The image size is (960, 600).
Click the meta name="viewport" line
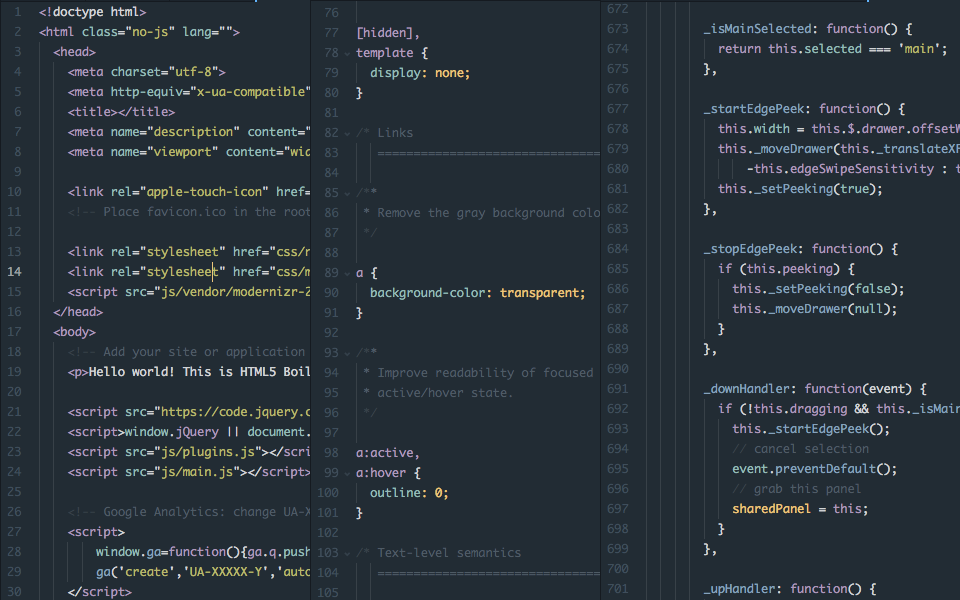coord(189,152)
